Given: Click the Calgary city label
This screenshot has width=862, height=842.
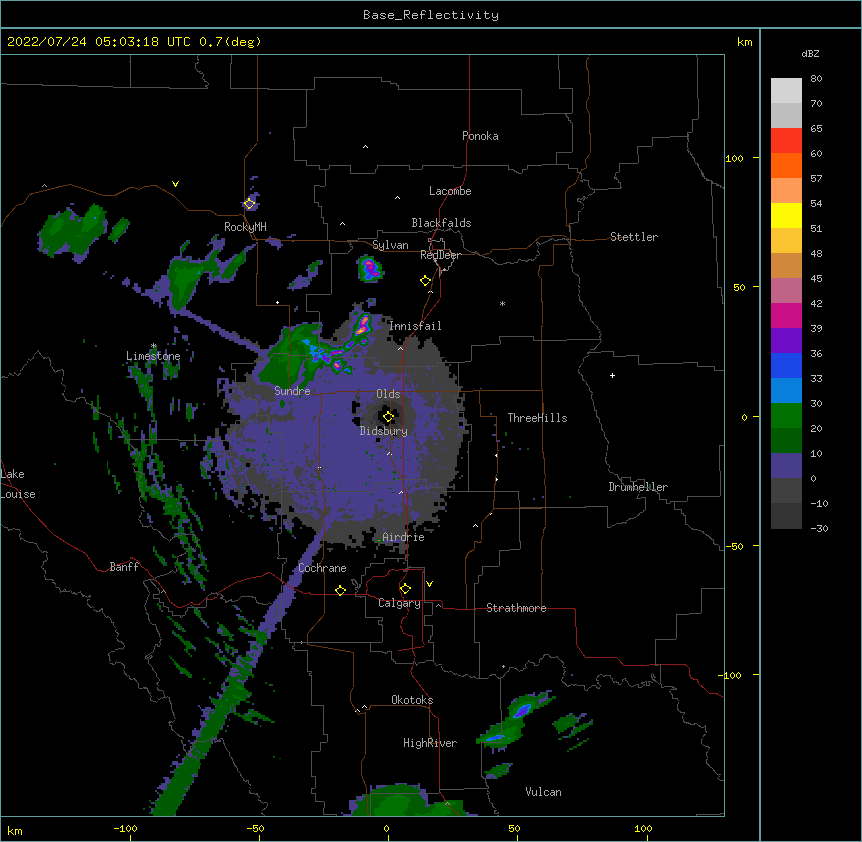Looking at the screenshot, I should click(399, 603).
